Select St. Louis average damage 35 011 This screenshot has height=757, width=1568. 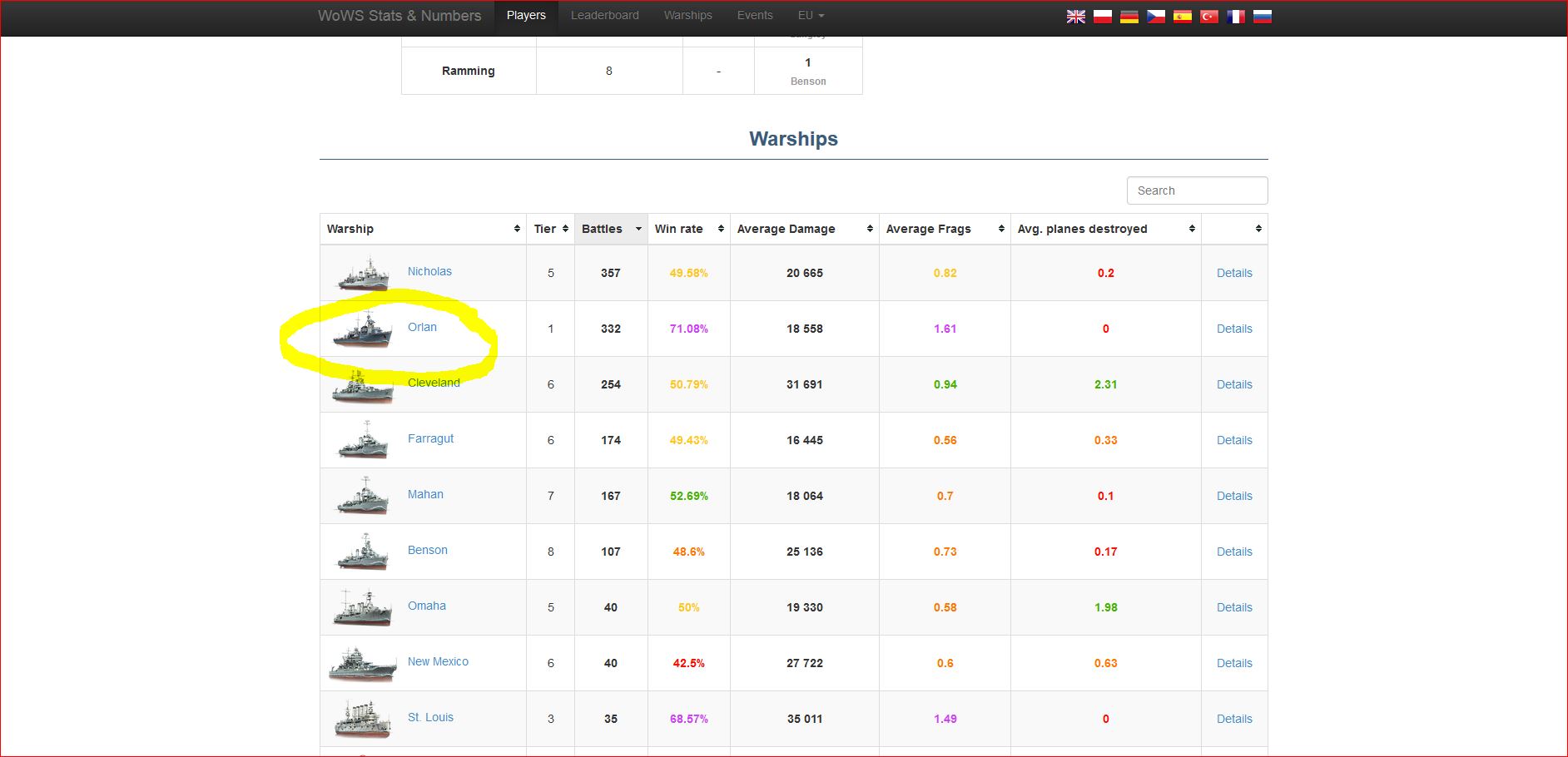tap(804, 719)
